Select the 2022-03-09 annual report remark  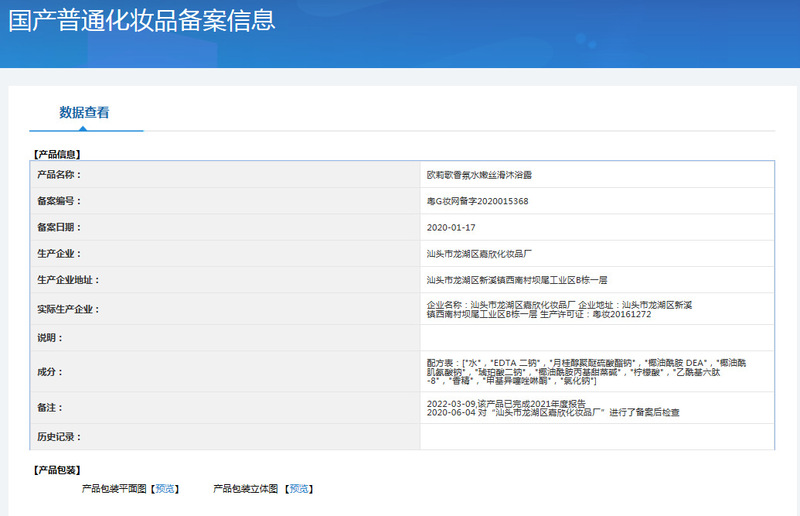506,404
